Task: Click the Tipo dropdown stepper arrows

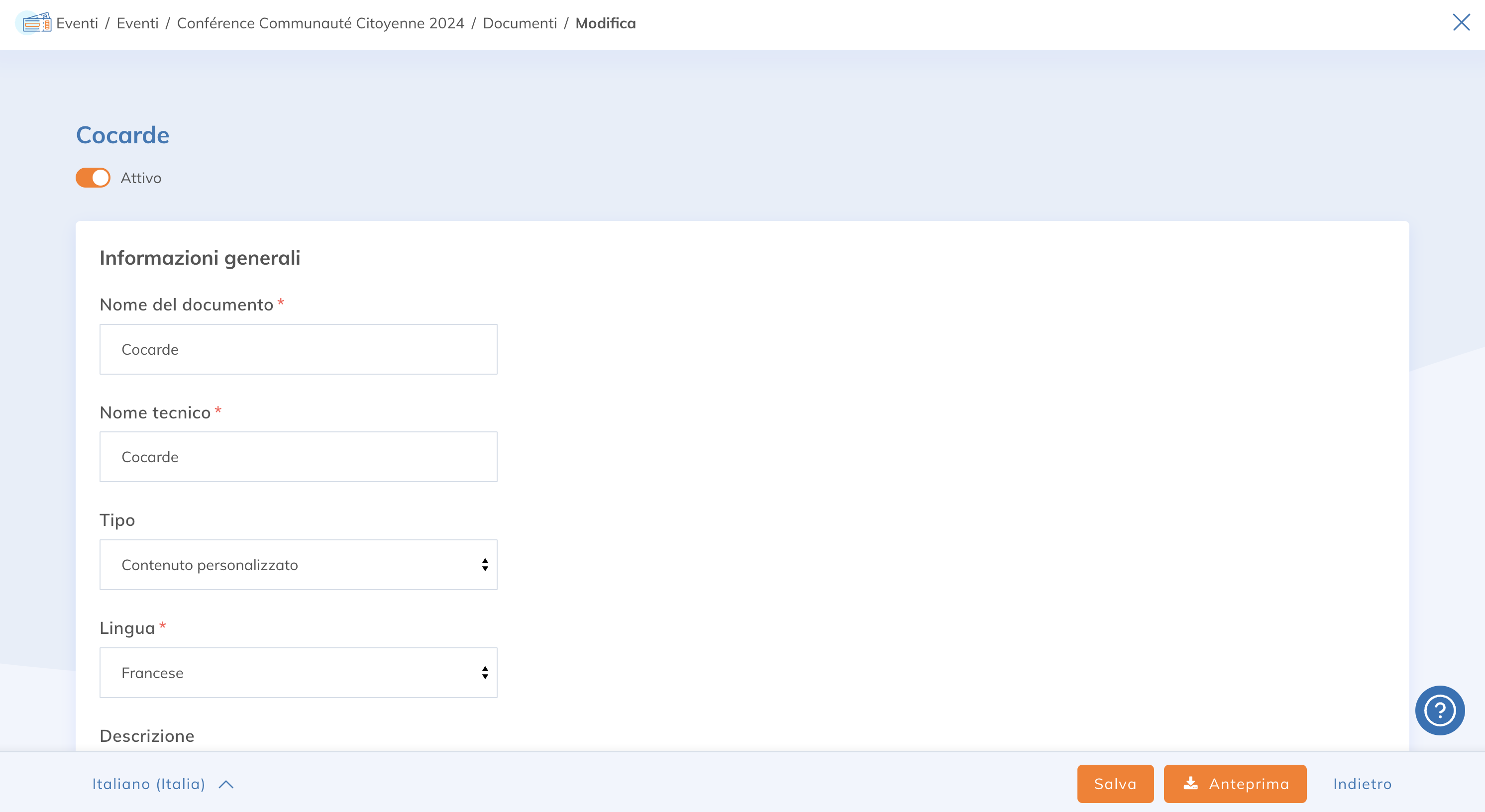Action: (x=485, y=565)
